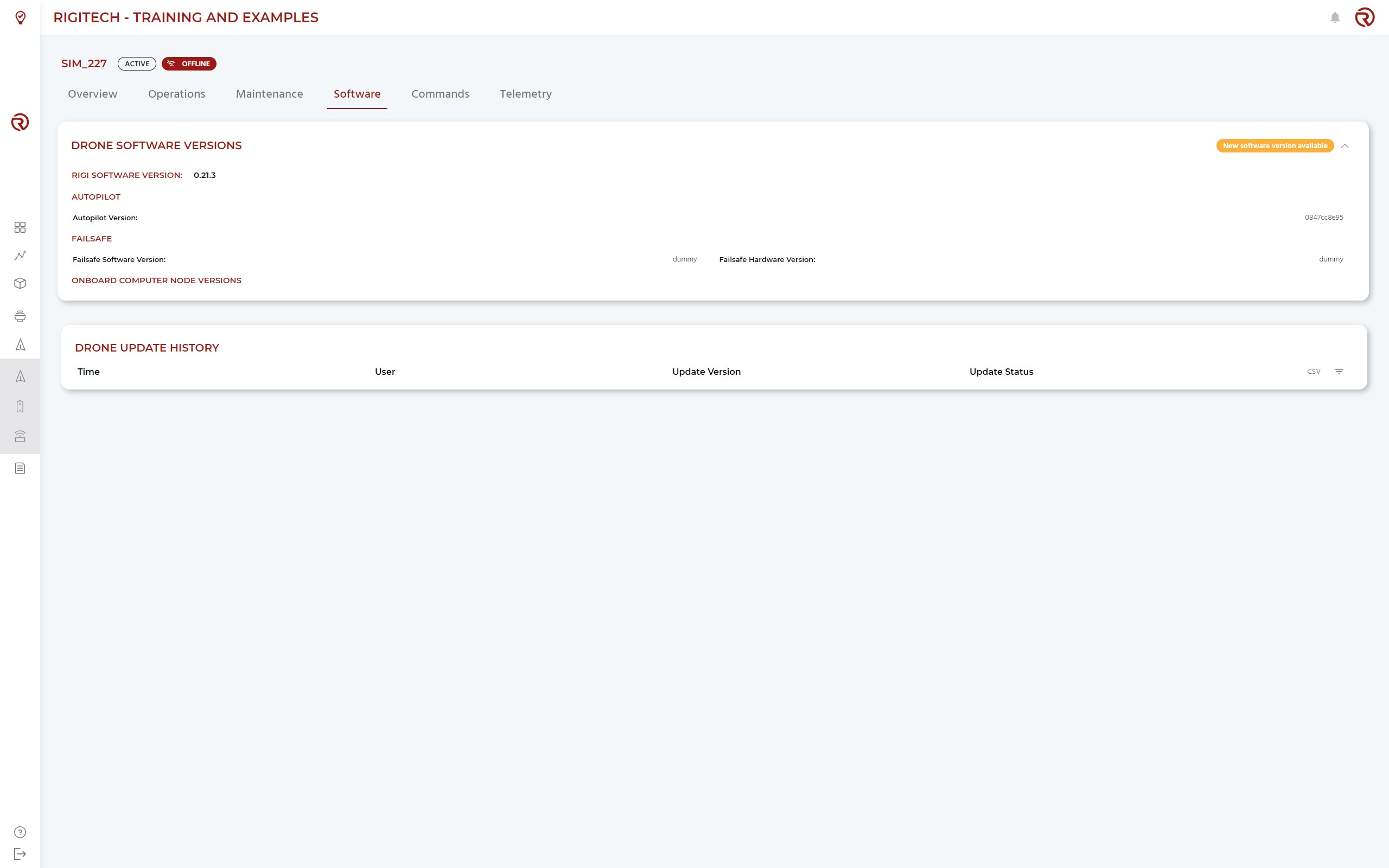Click the arrow icon above the highlighted sidebar group
The height and width of the screenshot is (868, 1389).
20,344
